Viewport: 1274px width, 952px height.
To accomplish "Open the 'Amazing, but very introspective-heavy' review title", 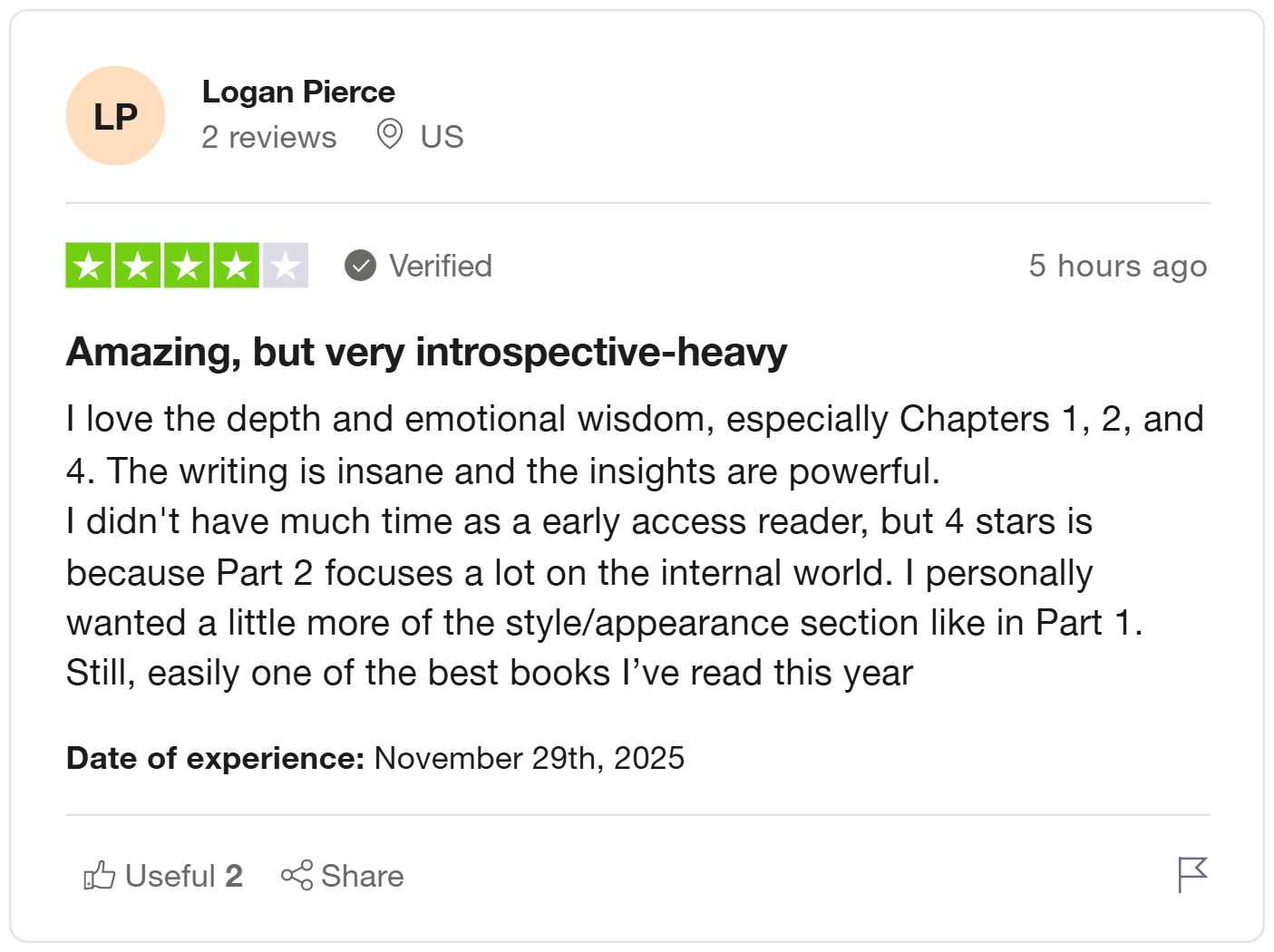I will 426,352.
